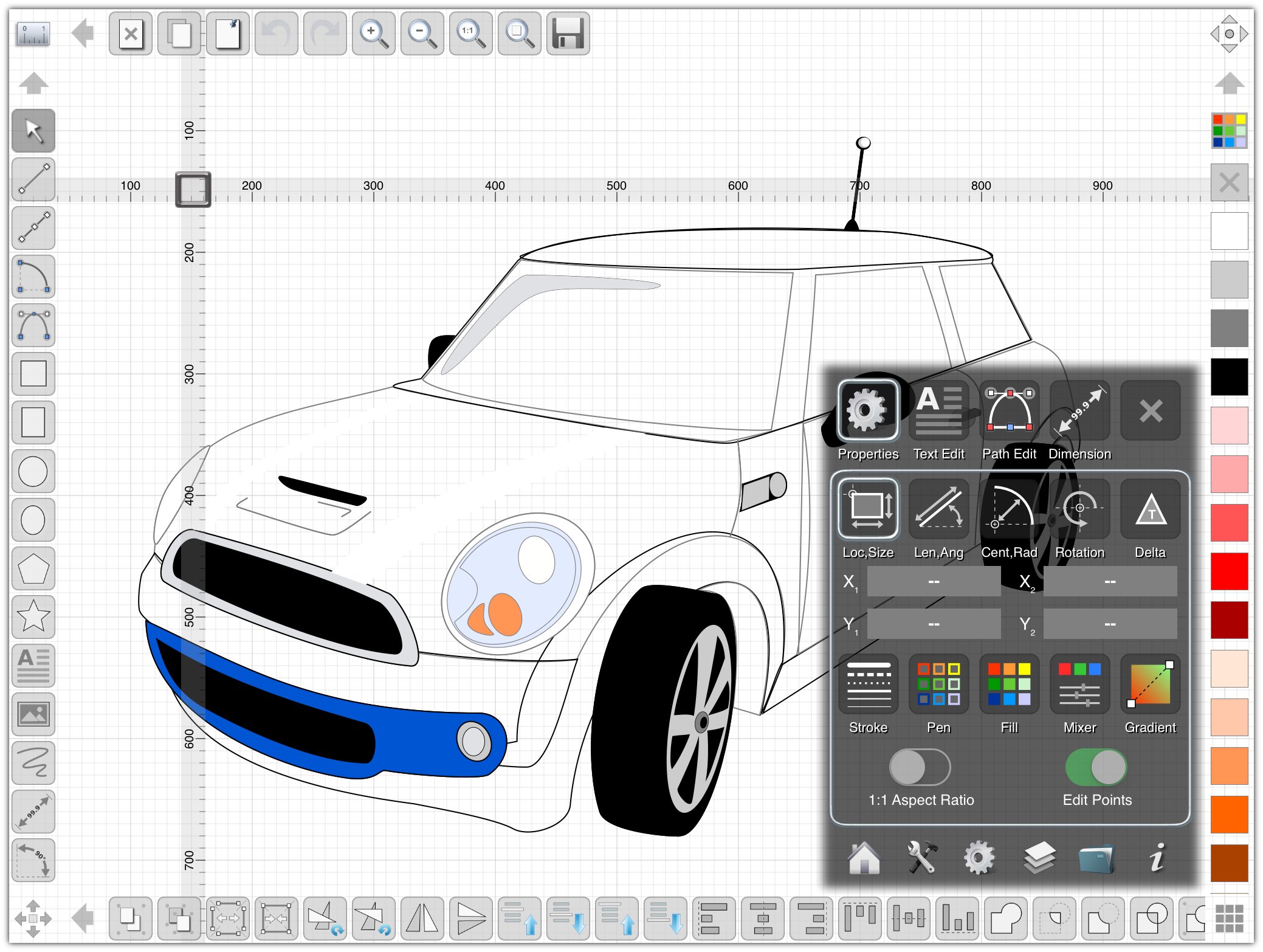Viewport: 1263px width, 952px height.
Task: Click the zoom in magnifier
Action: point(373,33)
